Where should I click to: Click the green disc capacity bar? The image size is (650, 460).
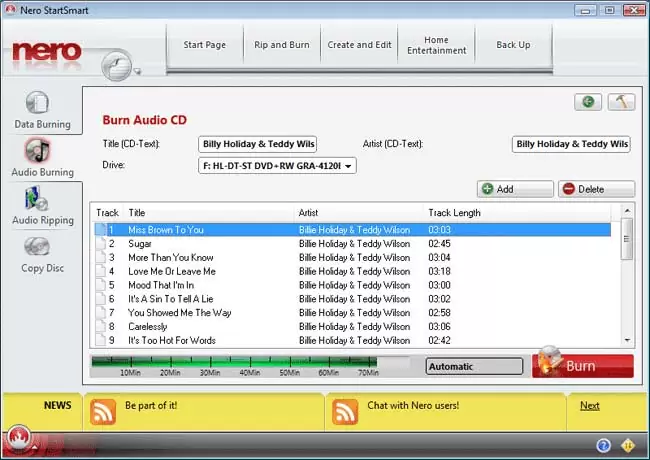point(234,361)
